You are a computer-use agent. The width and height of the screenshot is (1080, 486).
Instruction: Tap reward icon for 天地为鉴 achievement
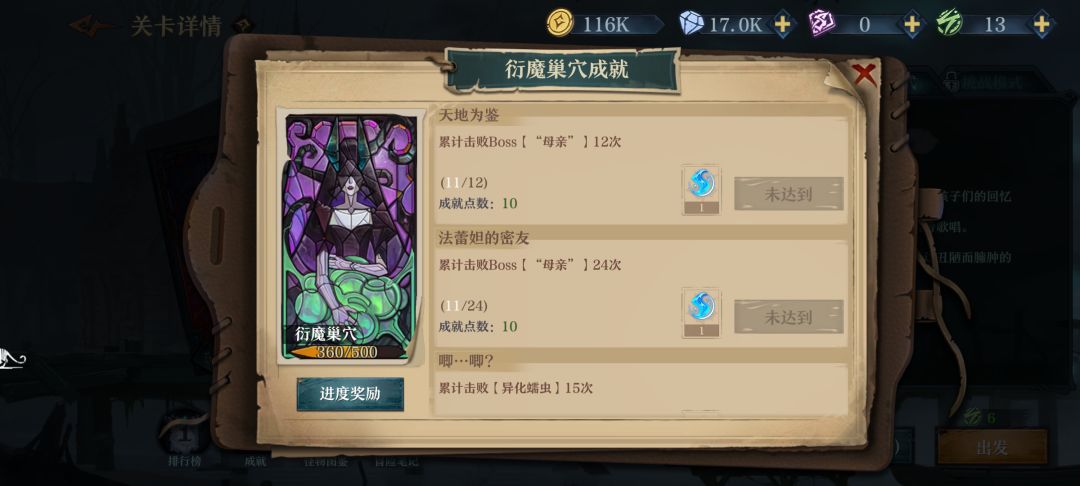tap(701, 190)
